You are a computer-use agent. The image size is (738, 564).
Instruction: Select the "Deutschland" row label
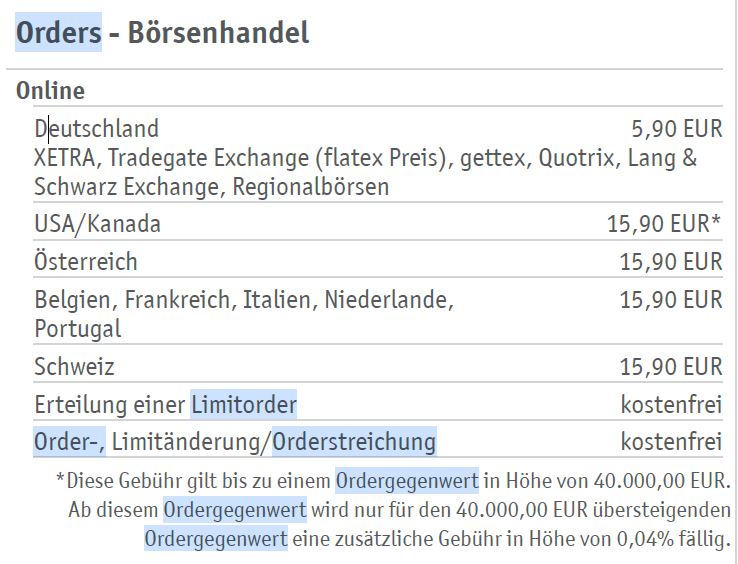[x=96, y=128]
